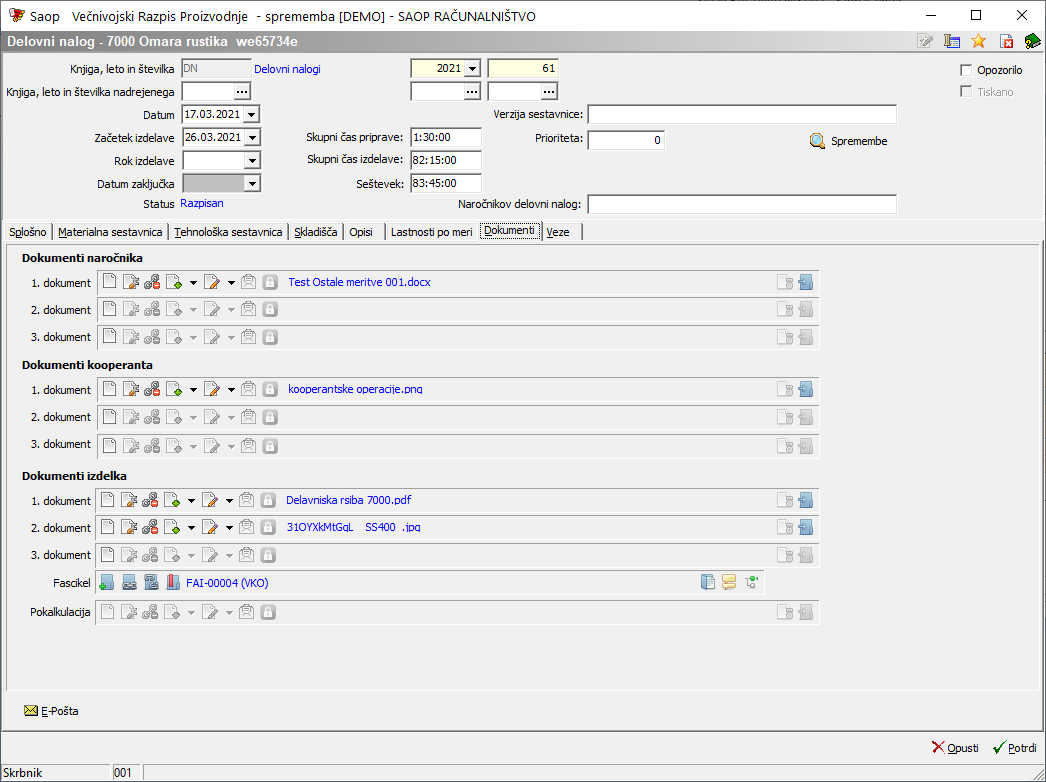The width and height of the screenshot is (1046, 782).
Task: Click the blue documents icon at right of Fascikel row
Action: [x=708, y=582]
